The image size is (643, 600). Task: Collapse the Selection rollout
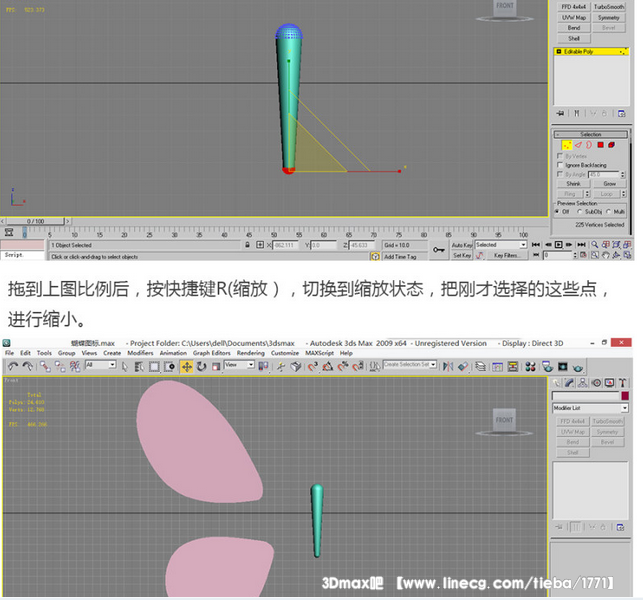(x=591, y=134)
